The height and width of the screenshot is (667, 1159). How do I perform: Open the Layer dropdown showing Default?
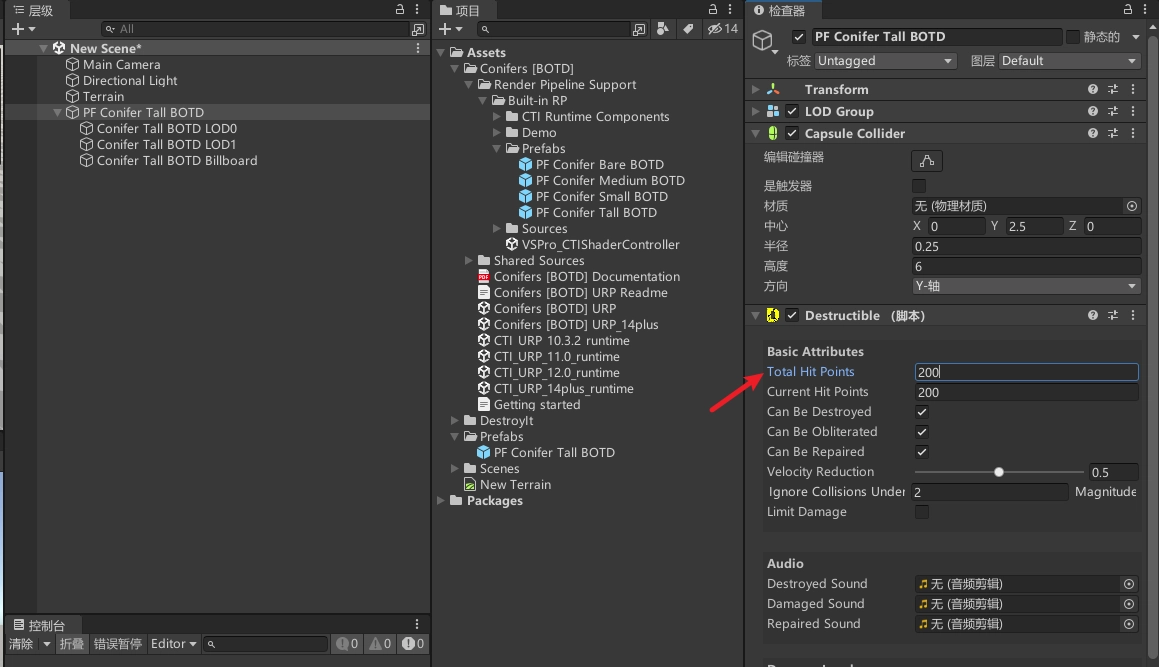[x=1069, y=61]
